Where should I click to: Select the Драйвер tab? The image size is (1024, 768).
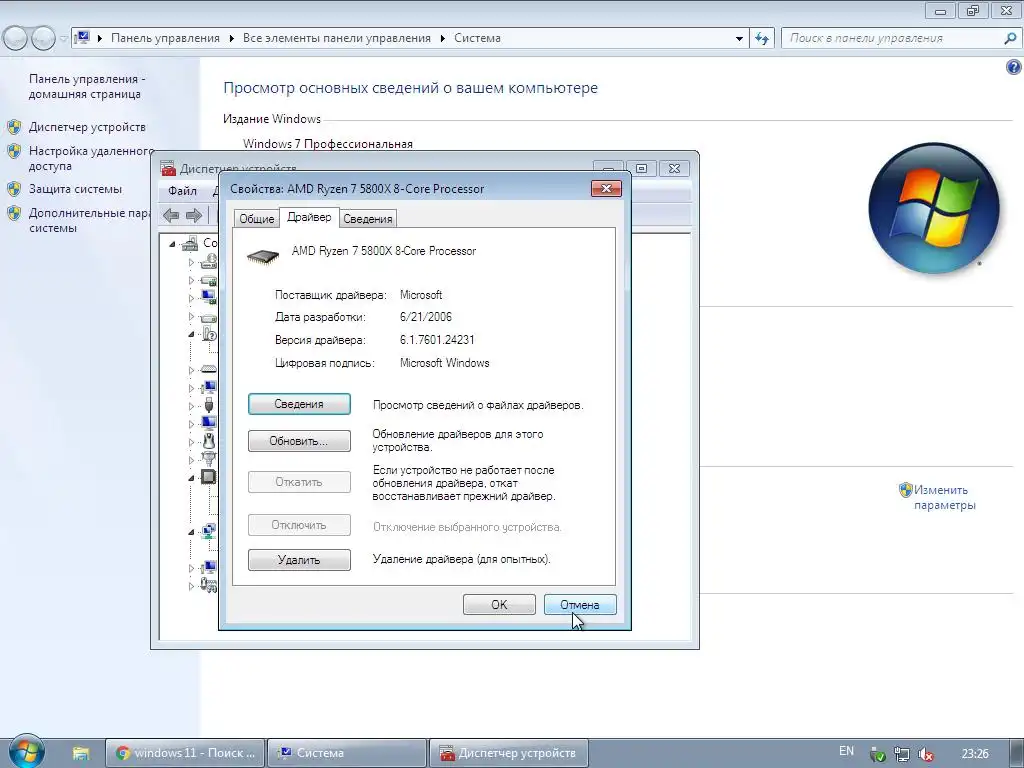click(x=309, y=217)
